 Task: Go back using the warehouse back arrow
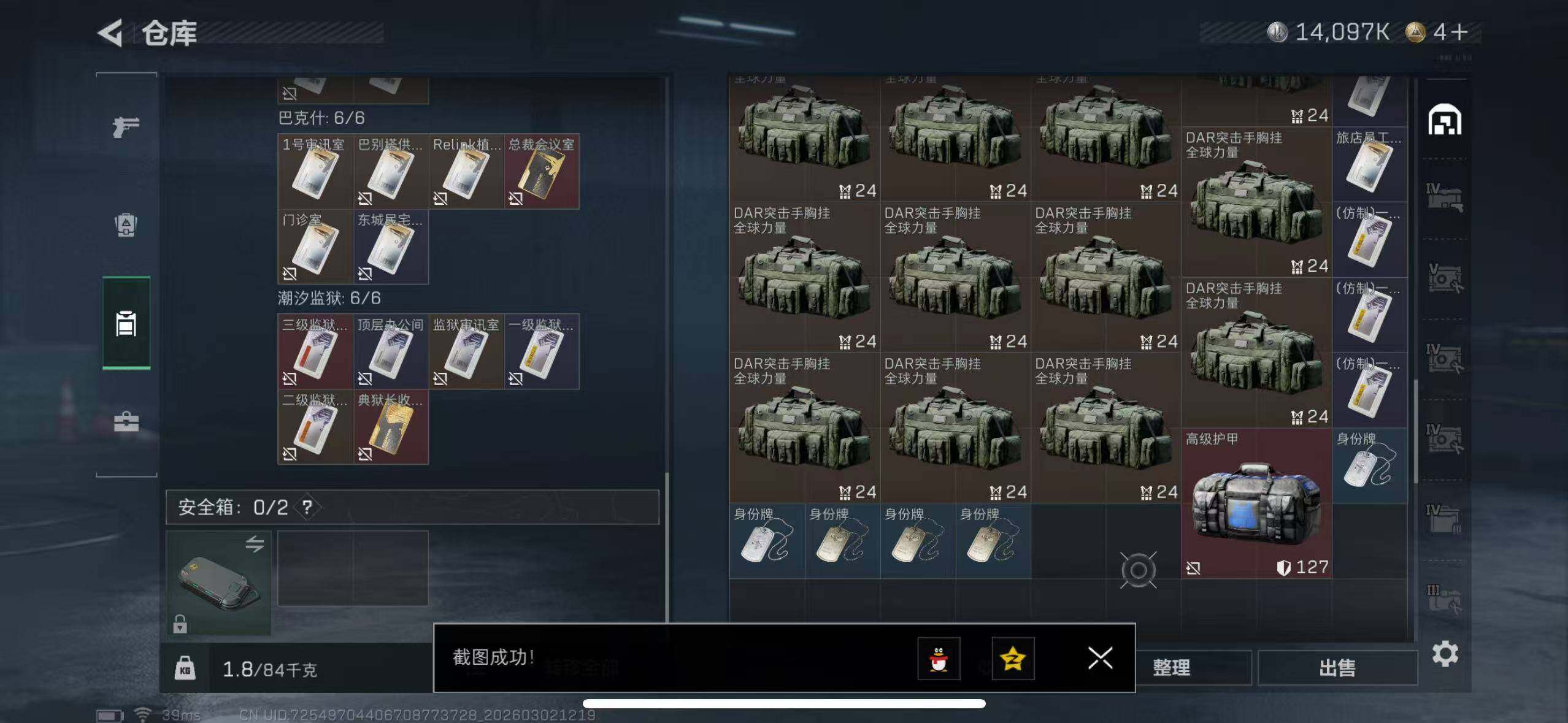click(111, 33)
